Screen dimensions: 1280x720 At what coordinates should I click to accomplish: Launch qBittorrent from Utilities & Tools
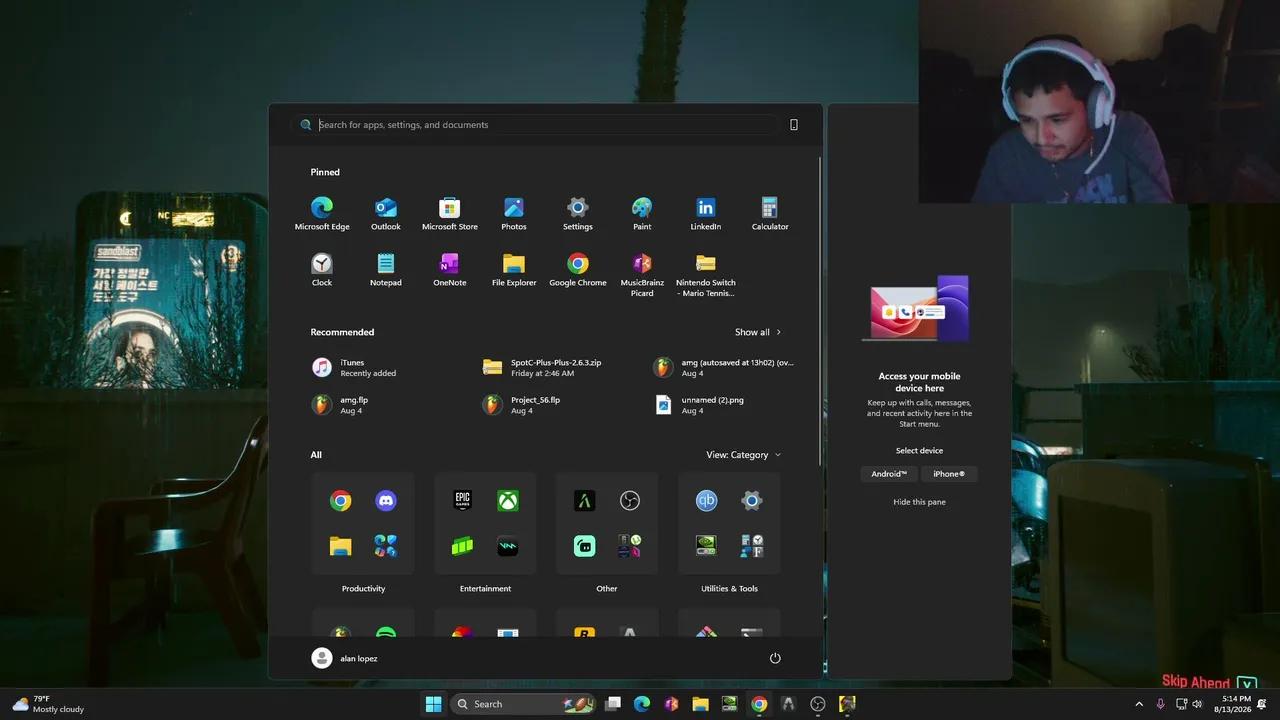click(706, 501)
